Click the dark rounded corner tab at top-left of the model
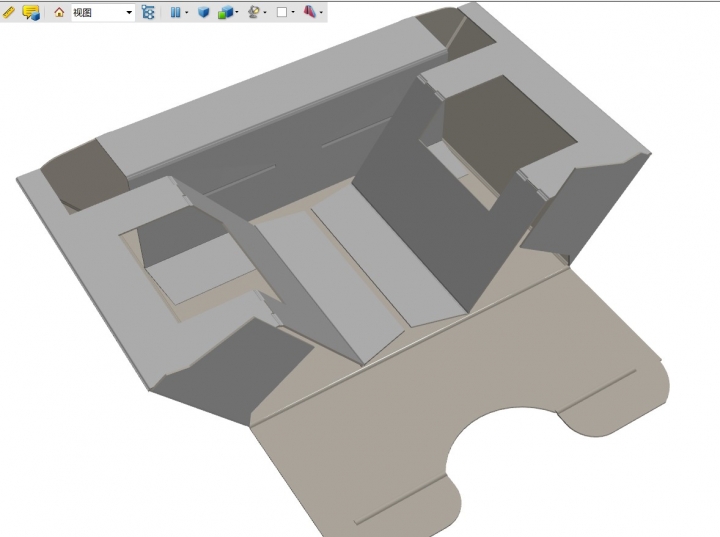This screenshot has width=720, height=537. [82, 175]
